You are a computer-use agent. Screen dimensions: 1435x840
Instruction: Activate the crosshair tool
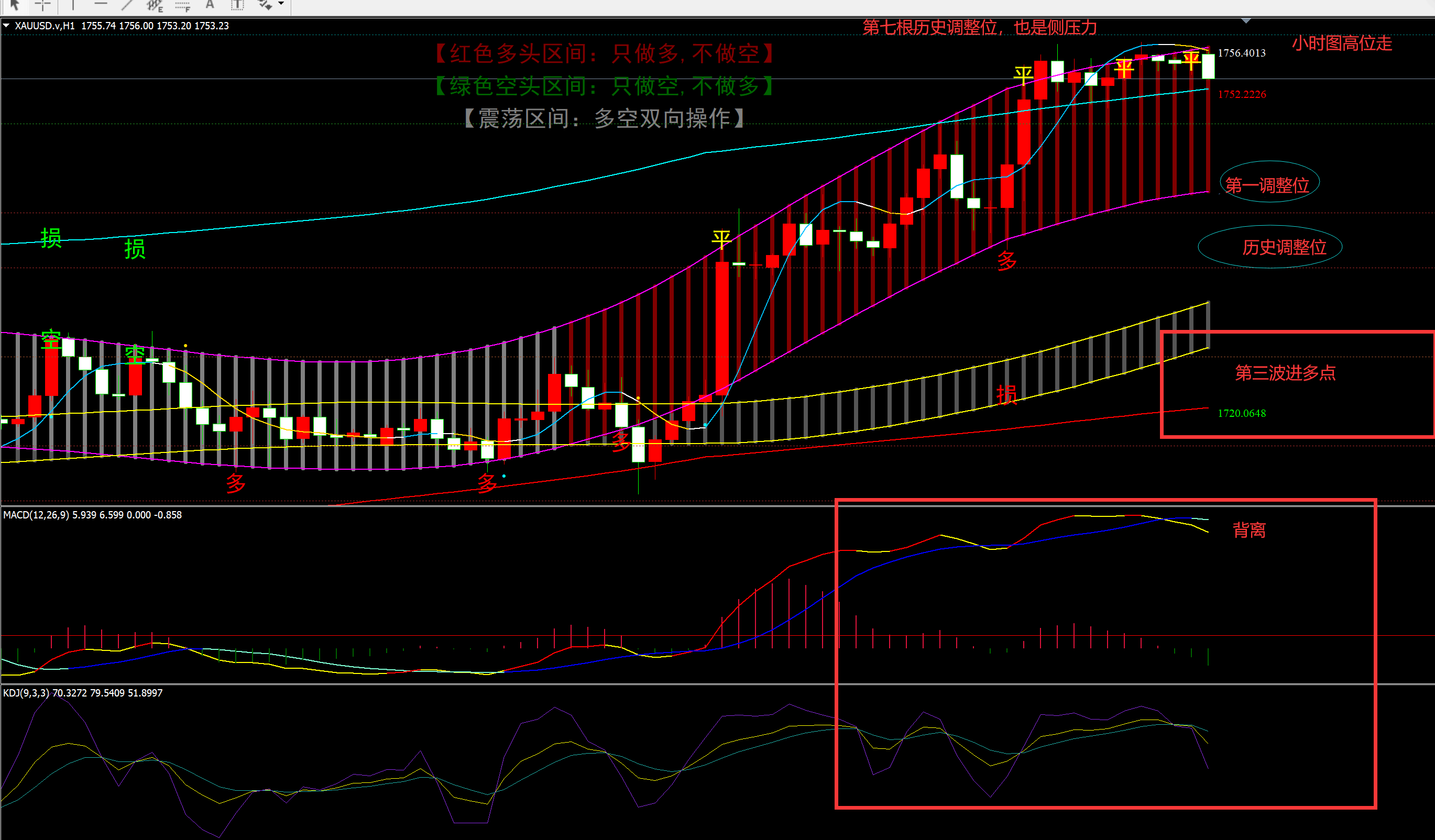click(x=43, y=5)
